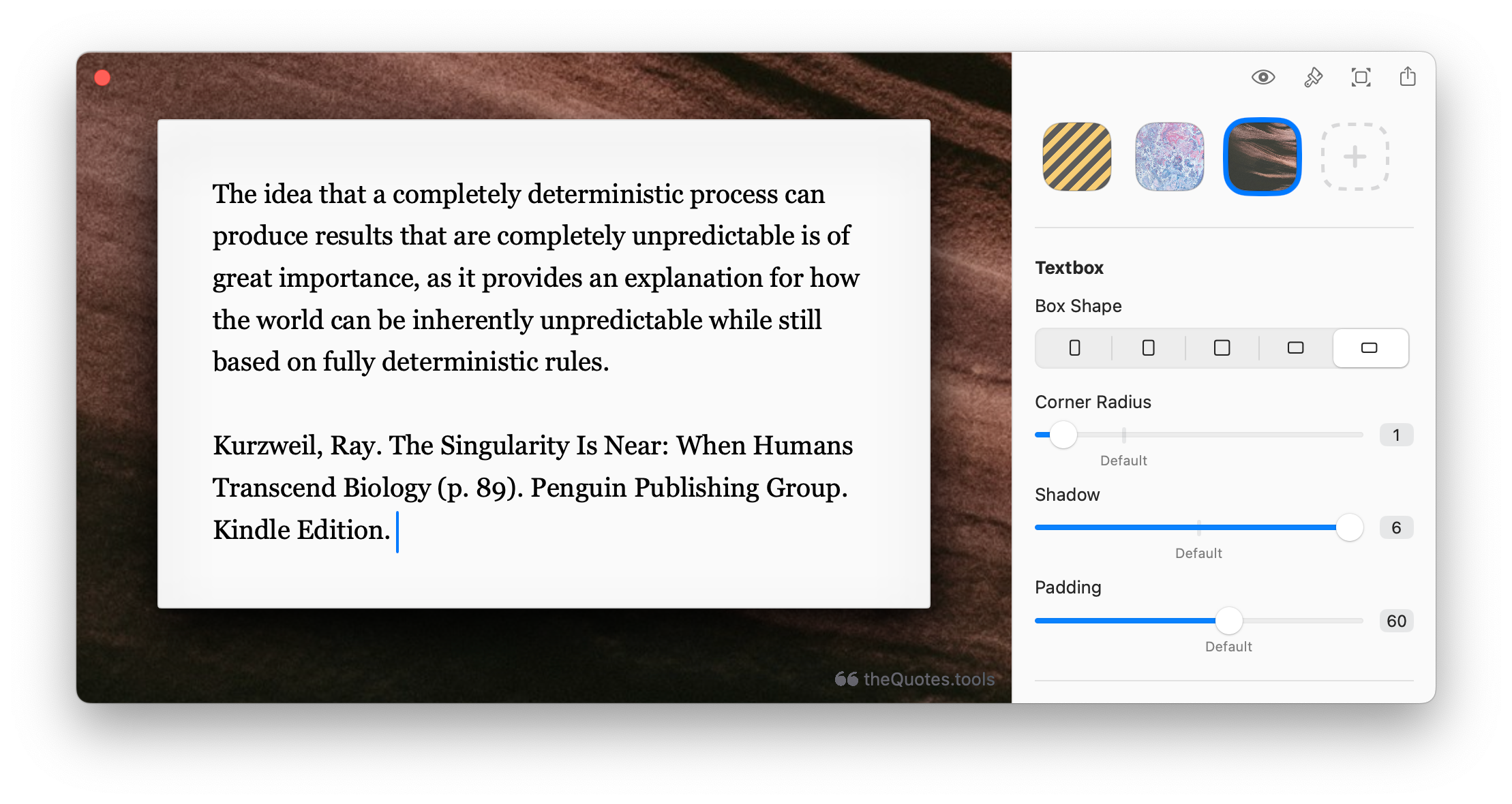
Task: Toggle the preview eye icon
Action: (1262, 77)
